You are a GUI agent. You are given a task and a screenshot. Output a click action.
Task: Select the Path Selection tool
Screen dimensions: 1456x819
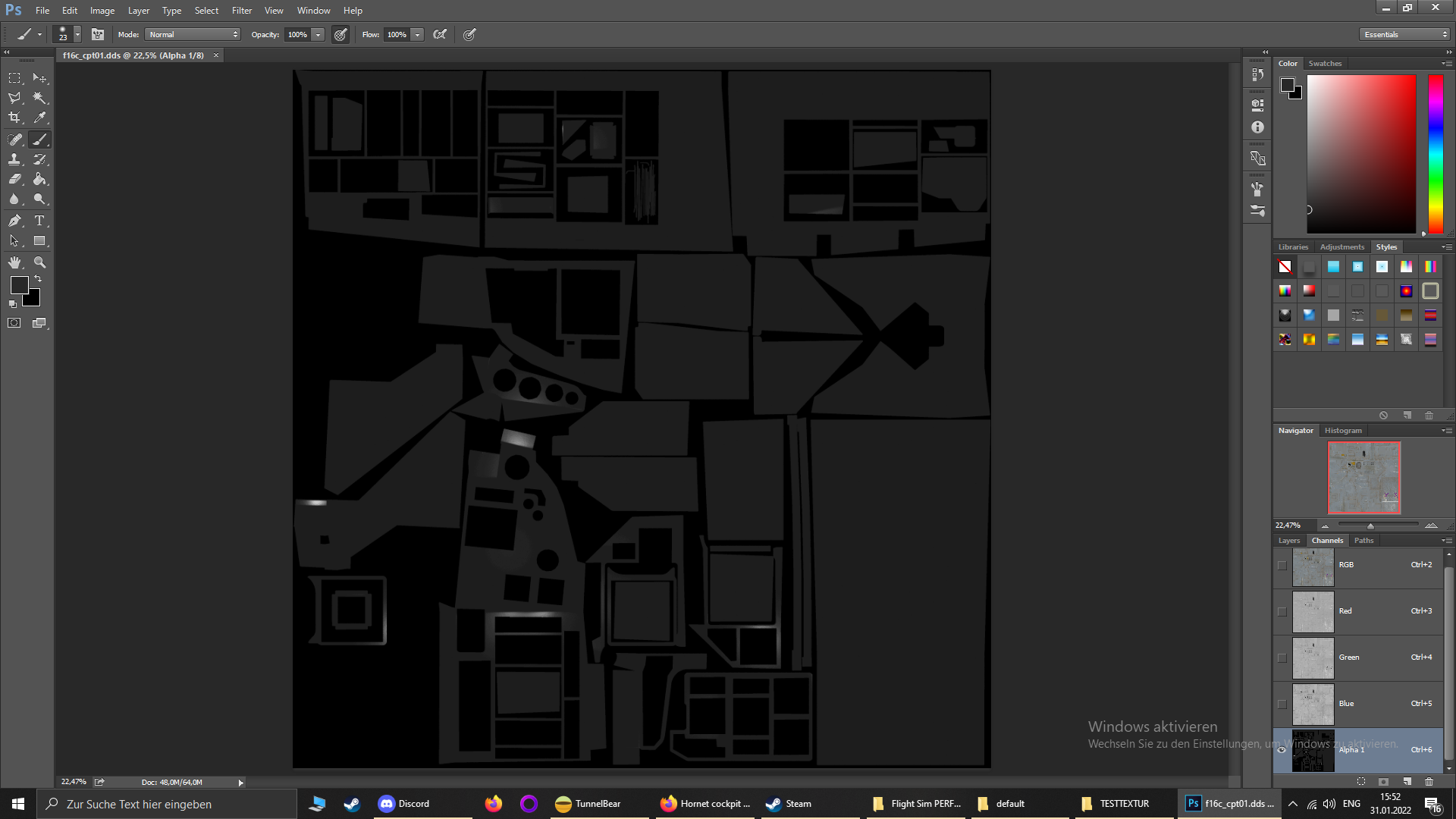(x=14, y=240)
